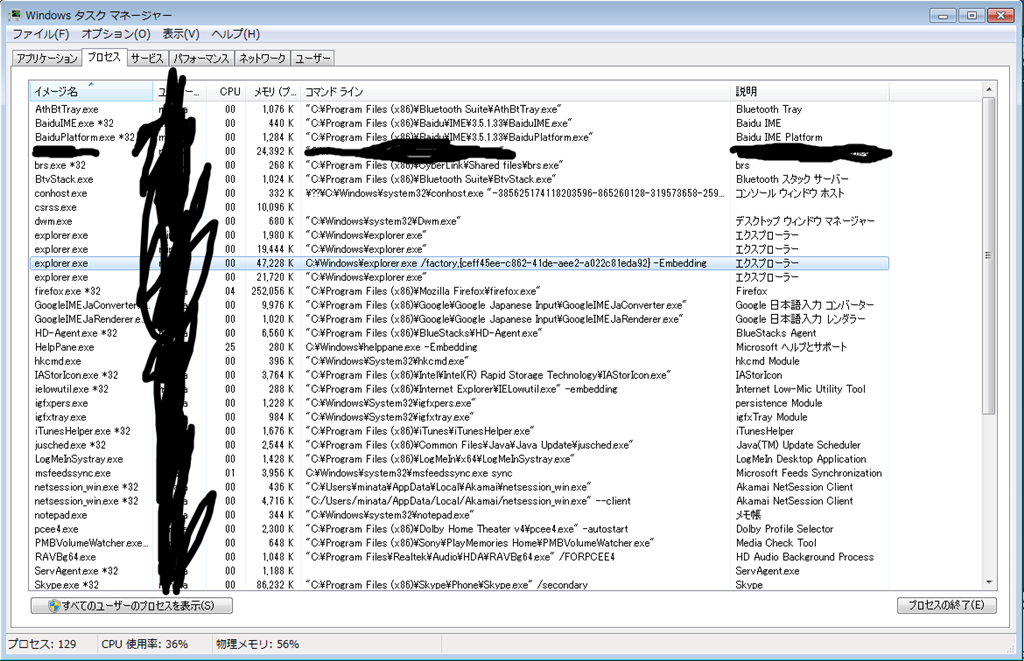Select the iTunesHelper.exe *32 process

[x=459, y=431]
